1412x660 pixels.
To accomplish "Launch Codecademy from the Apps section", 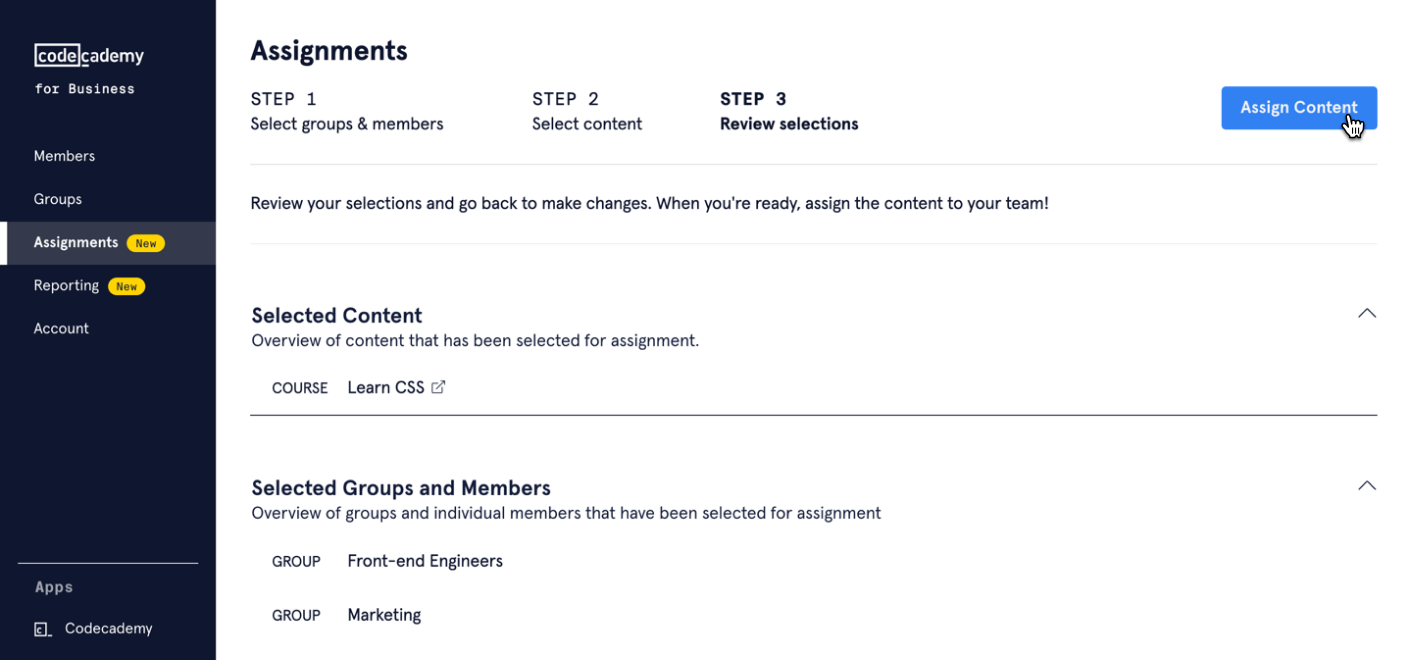I will (108, 629).
